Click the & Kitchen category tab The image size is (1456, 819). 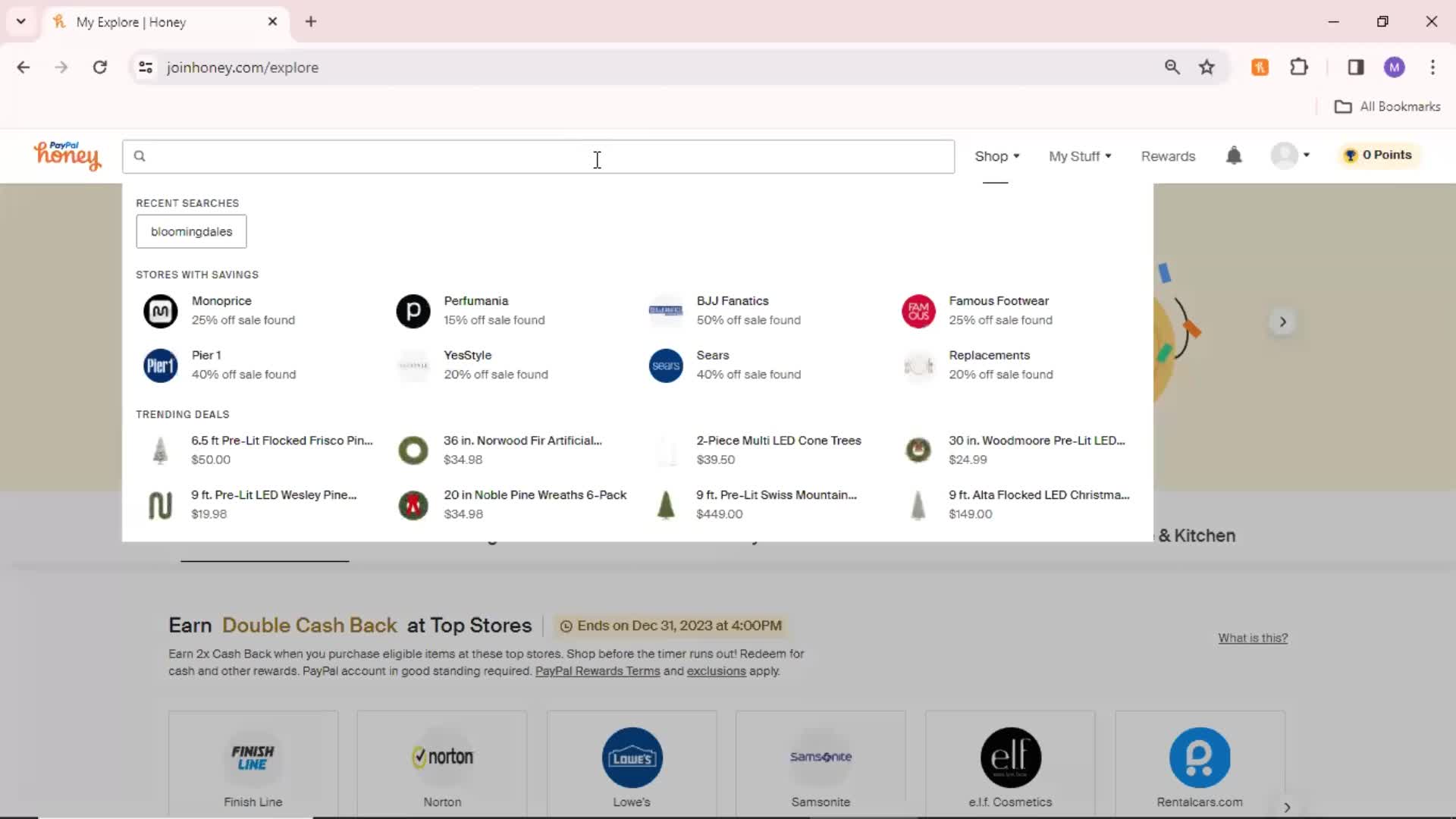tap(1197, 535)
